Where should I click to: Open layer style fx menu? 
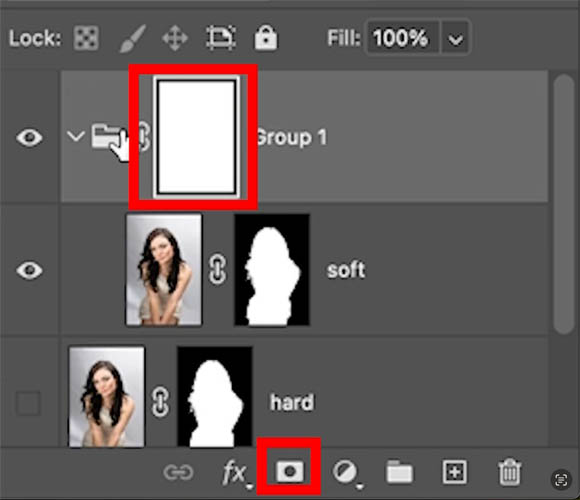tap(236, 473)
